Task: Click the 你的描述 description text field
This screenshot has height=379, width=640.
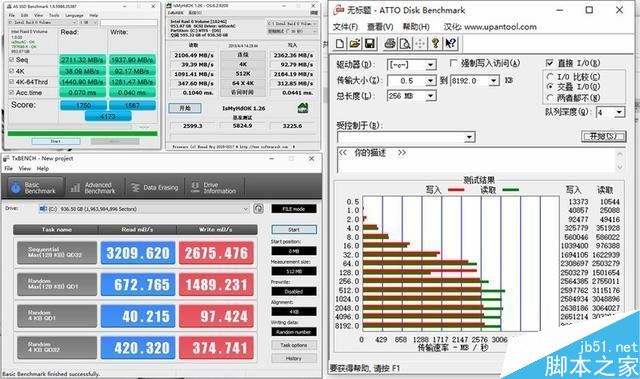Action: [476, 160]
